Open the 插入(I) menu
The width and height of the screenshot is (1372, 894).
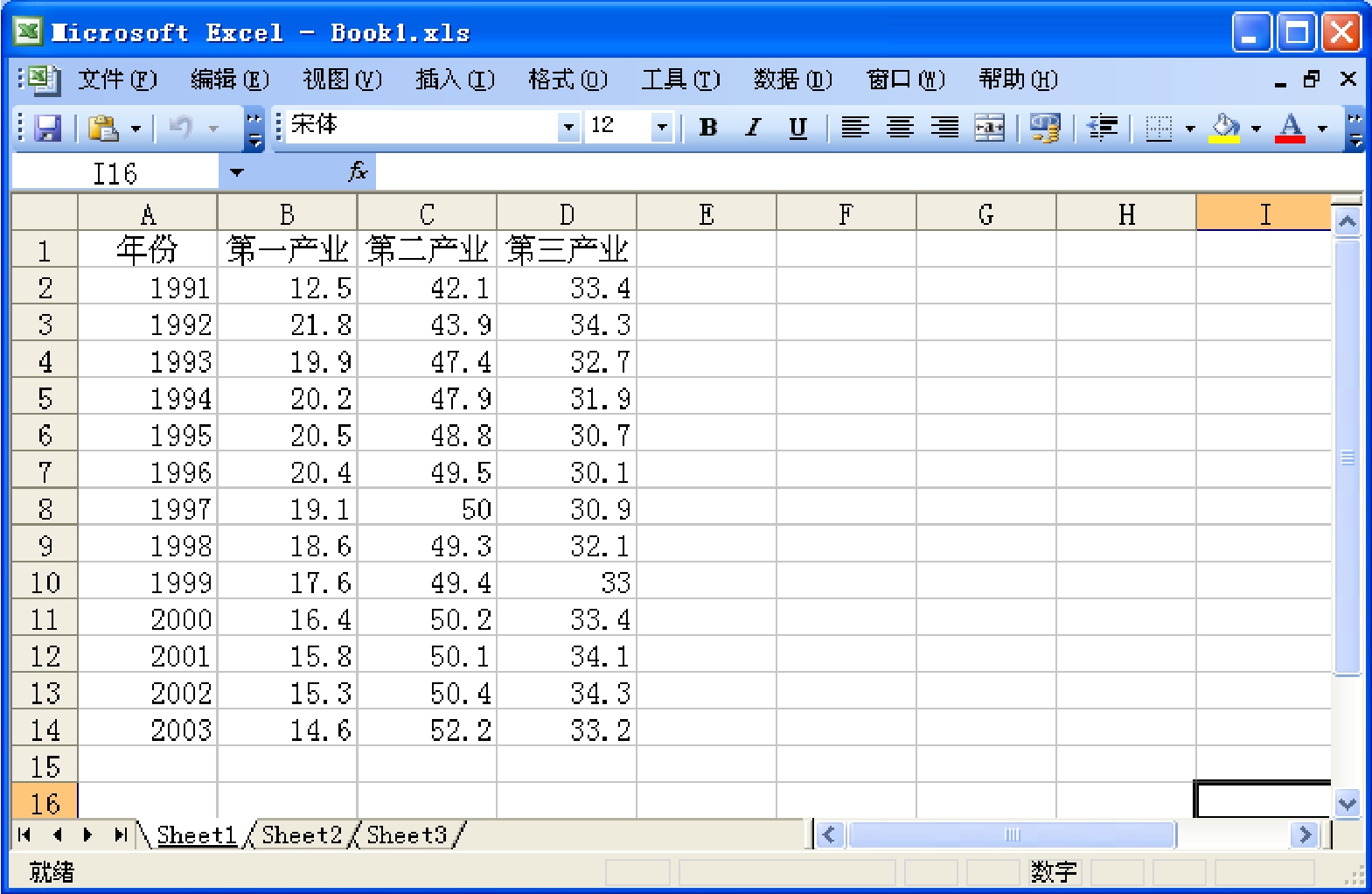click(x=455, y=80)
